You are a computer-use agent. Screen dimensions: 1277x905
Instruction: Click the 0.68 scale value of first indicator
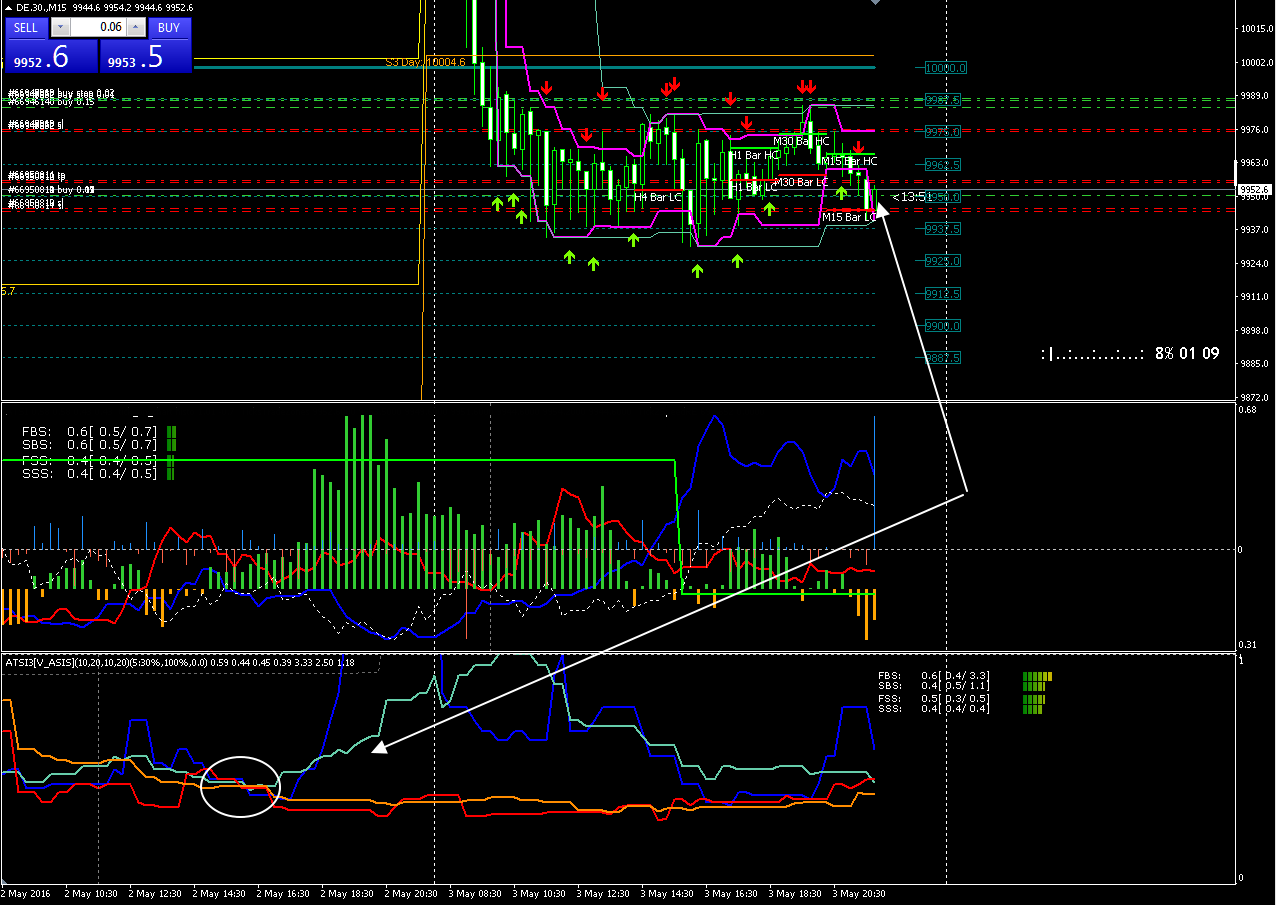(1247, 409)
